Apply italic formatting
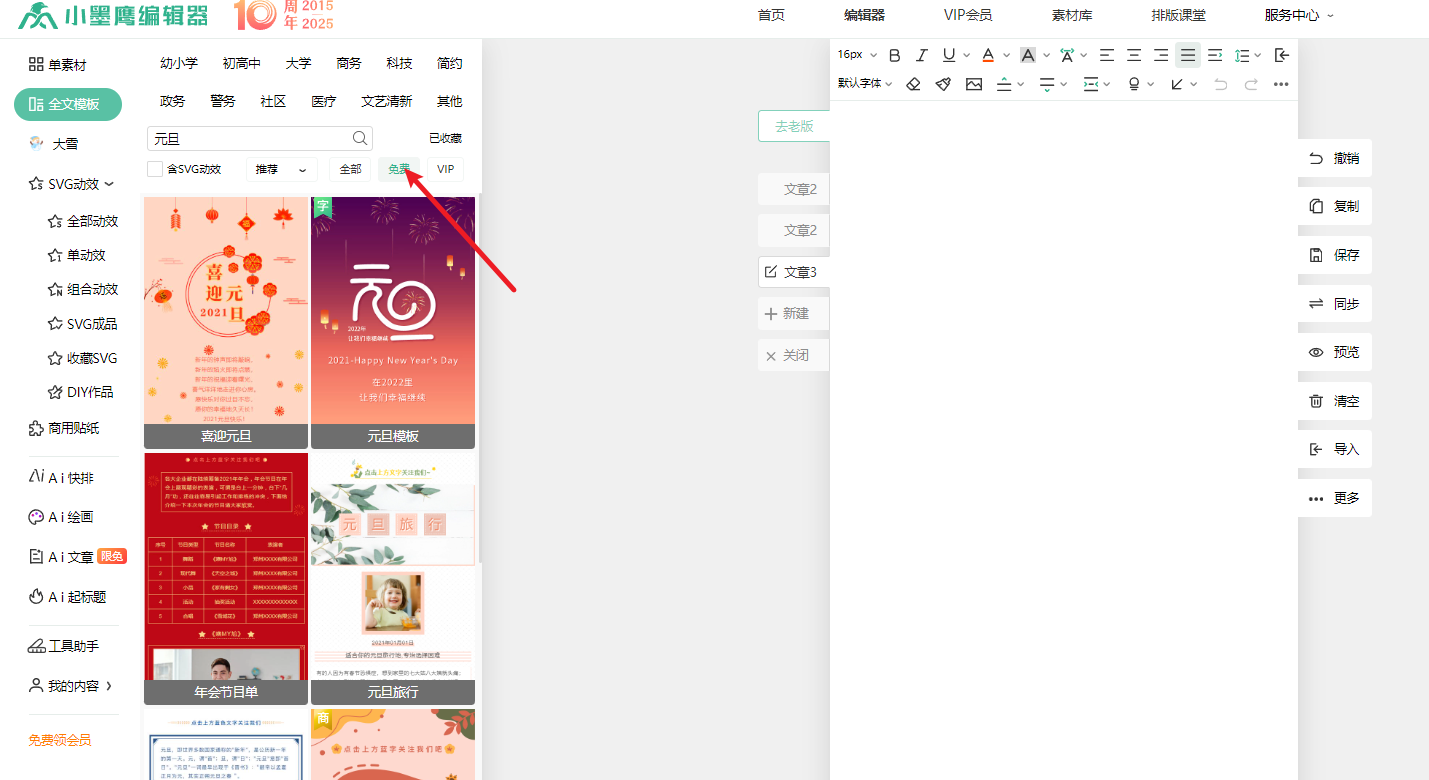Screen dimensions: 1429x780 coord(922,55)
